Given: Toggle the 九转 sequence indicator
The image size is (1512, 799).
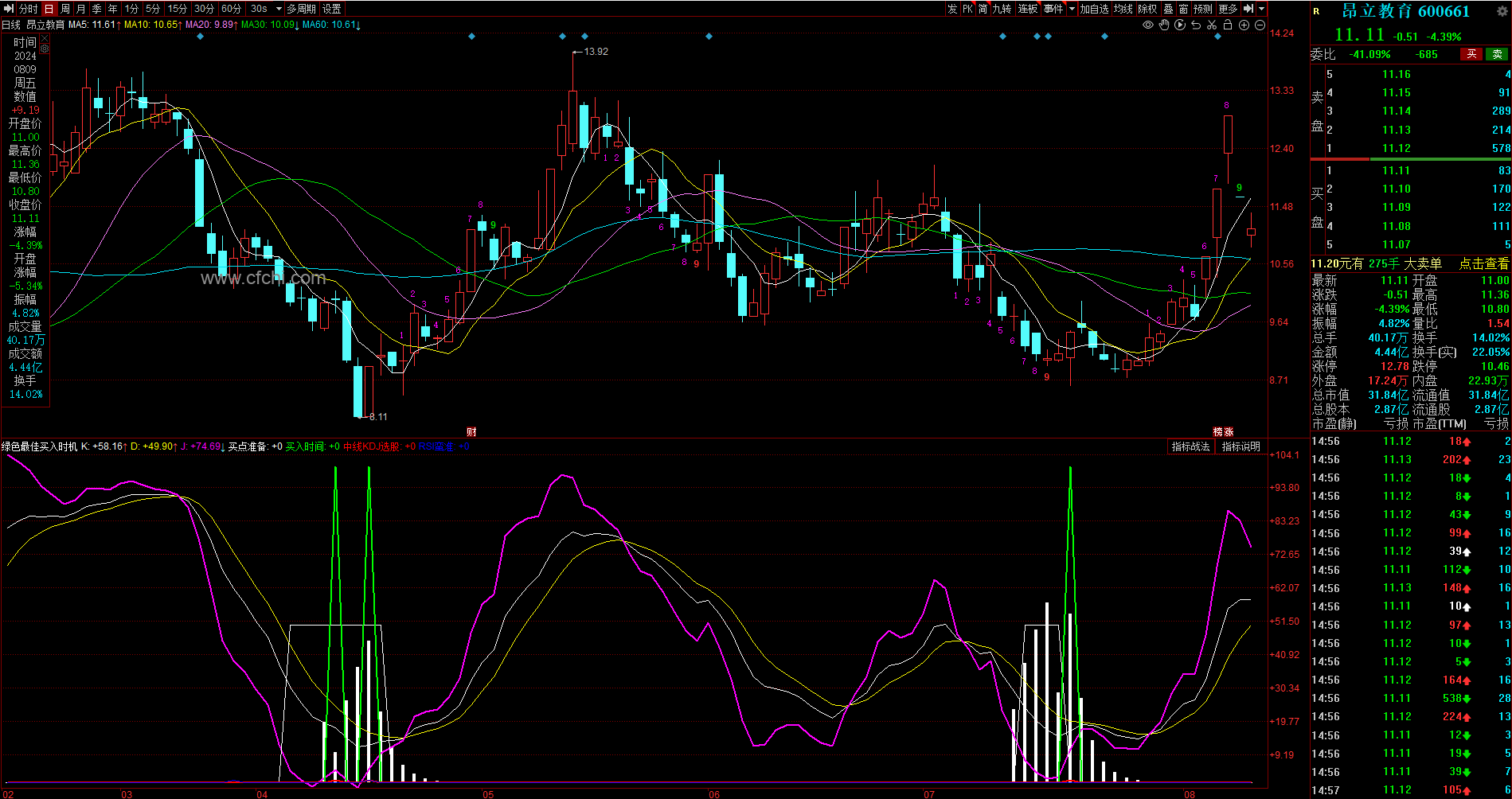Looking at the screenshot, I should [1002, 9].
